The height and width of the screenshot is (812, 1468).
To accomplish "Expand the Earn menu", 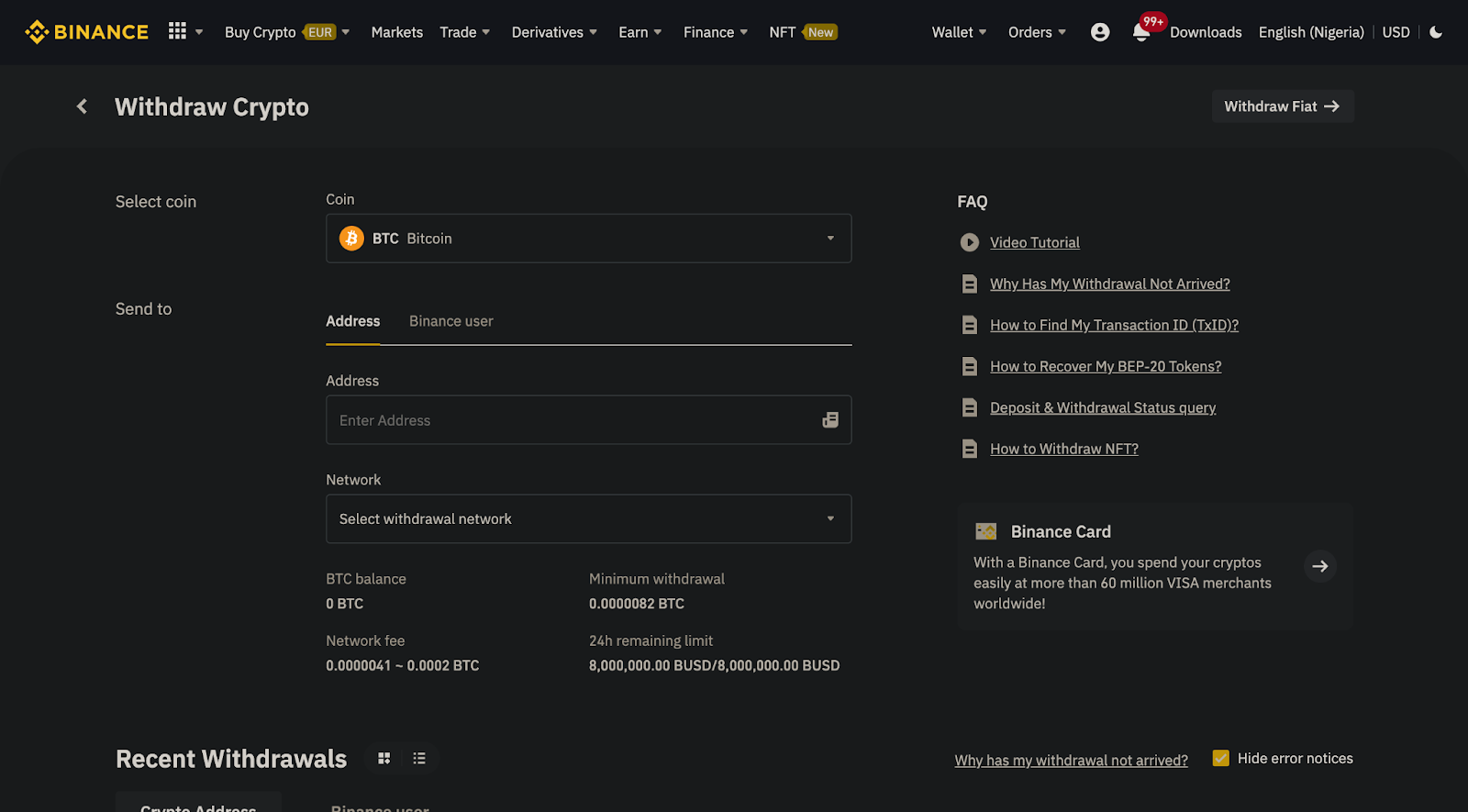I will pos(639,32).
